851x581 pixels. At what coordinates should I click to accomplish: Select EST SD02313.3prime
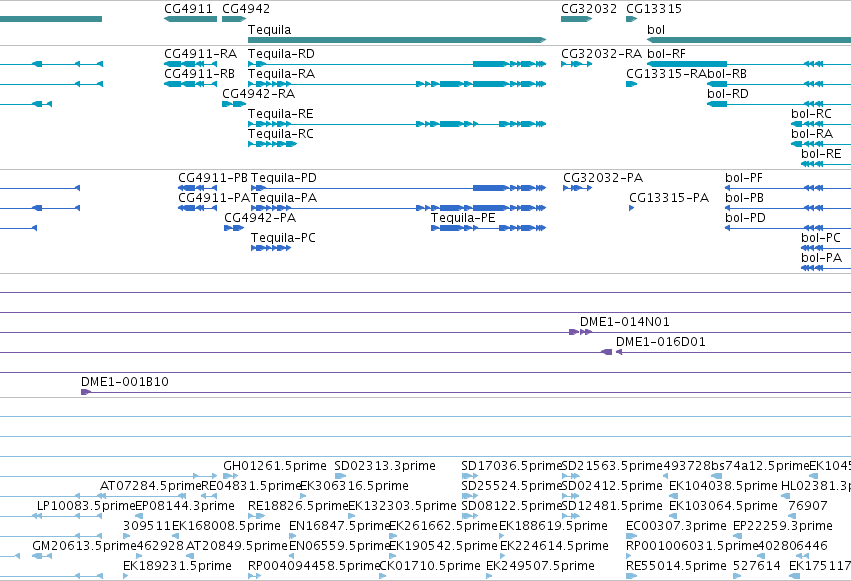pos(385,466)
